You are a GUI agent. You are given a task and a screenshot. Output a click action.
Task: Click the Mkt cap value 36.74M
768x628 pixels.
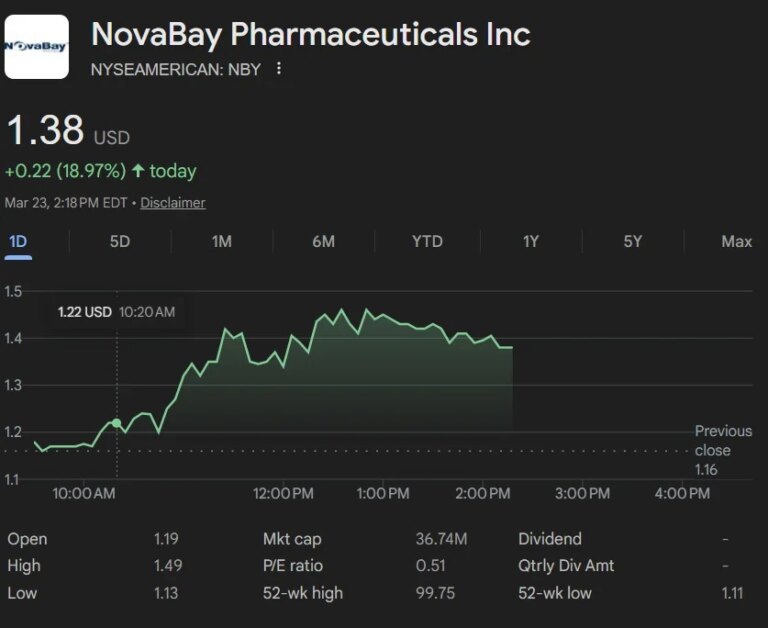click(441, 539)
